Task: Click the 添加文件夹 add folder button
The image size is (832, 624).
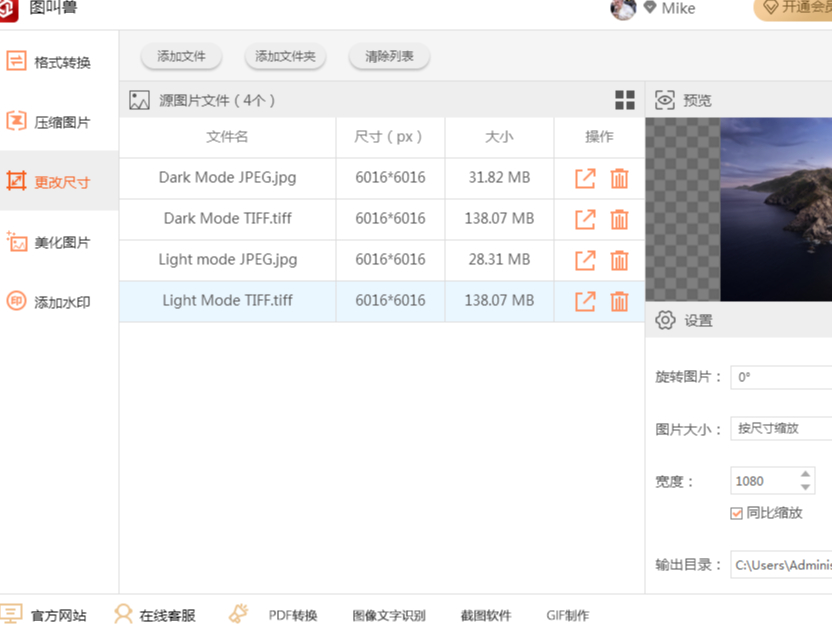Action: [x=285, y=56]
